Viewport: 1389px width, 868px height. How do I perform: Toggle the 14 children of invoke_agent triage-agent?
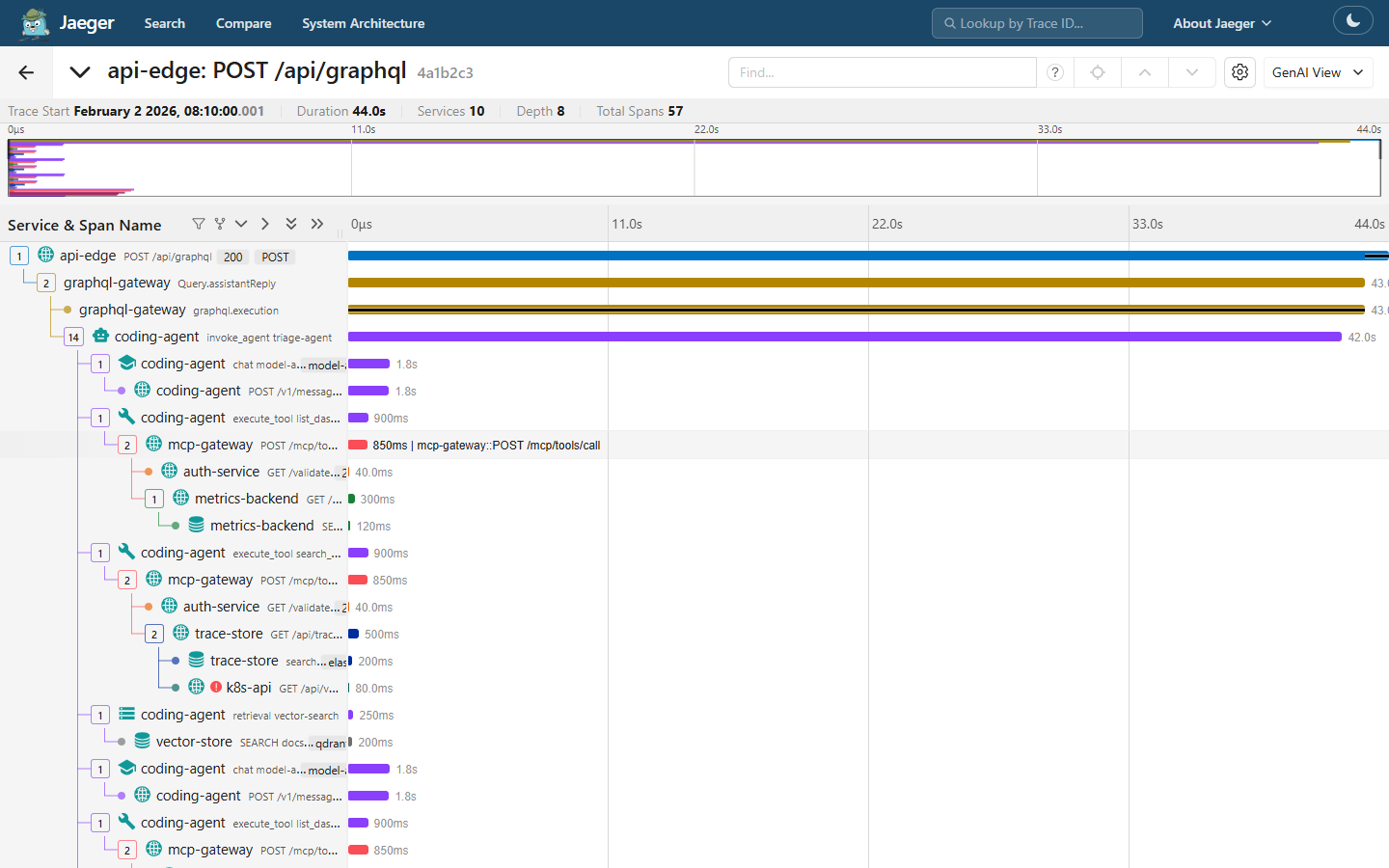coord(73,337)
